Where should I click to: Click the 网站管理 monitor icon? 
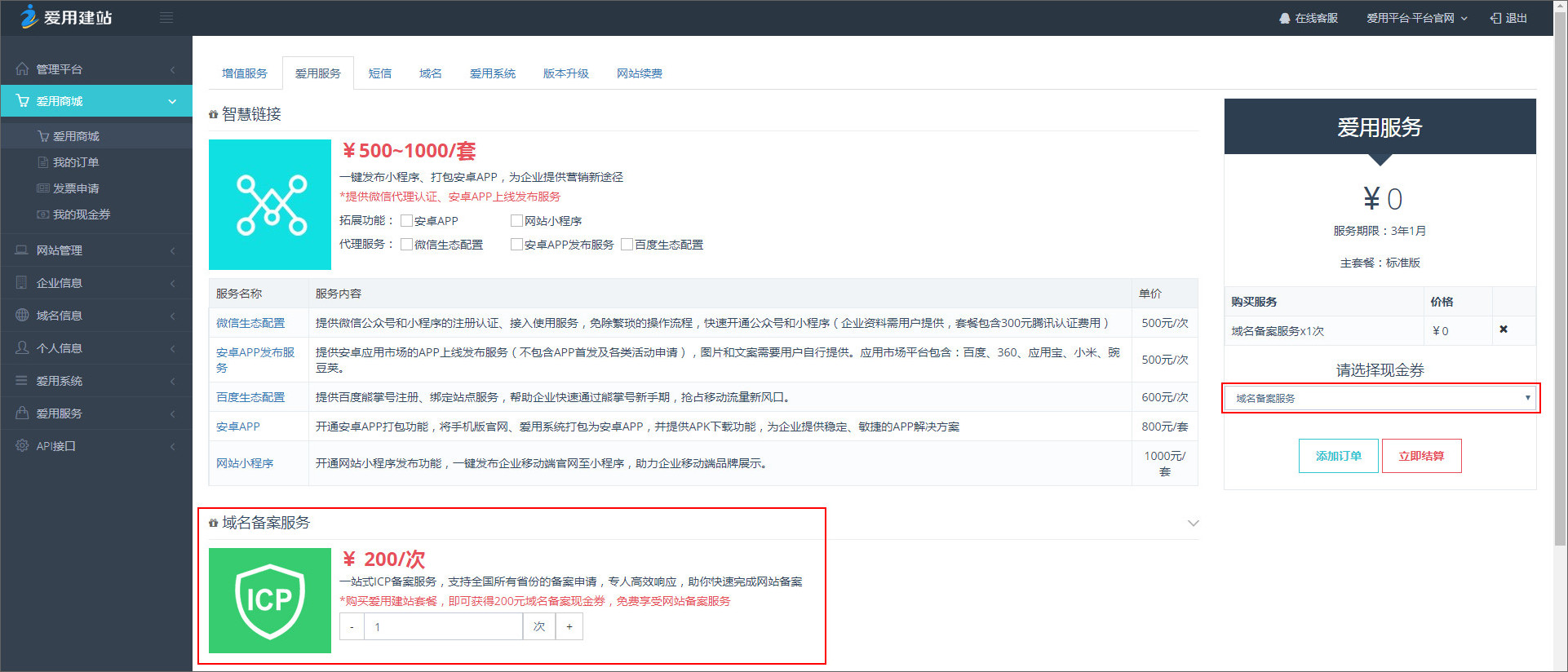coord(22,250)
